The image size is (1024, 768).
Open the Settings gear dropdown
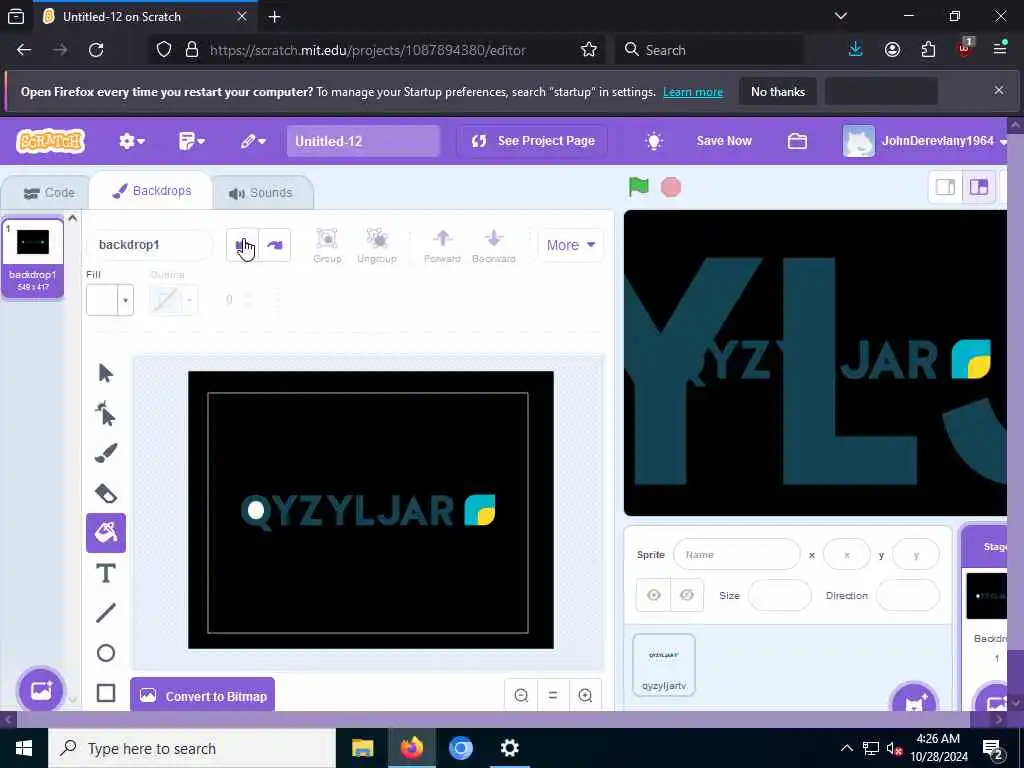pos(132,141)
